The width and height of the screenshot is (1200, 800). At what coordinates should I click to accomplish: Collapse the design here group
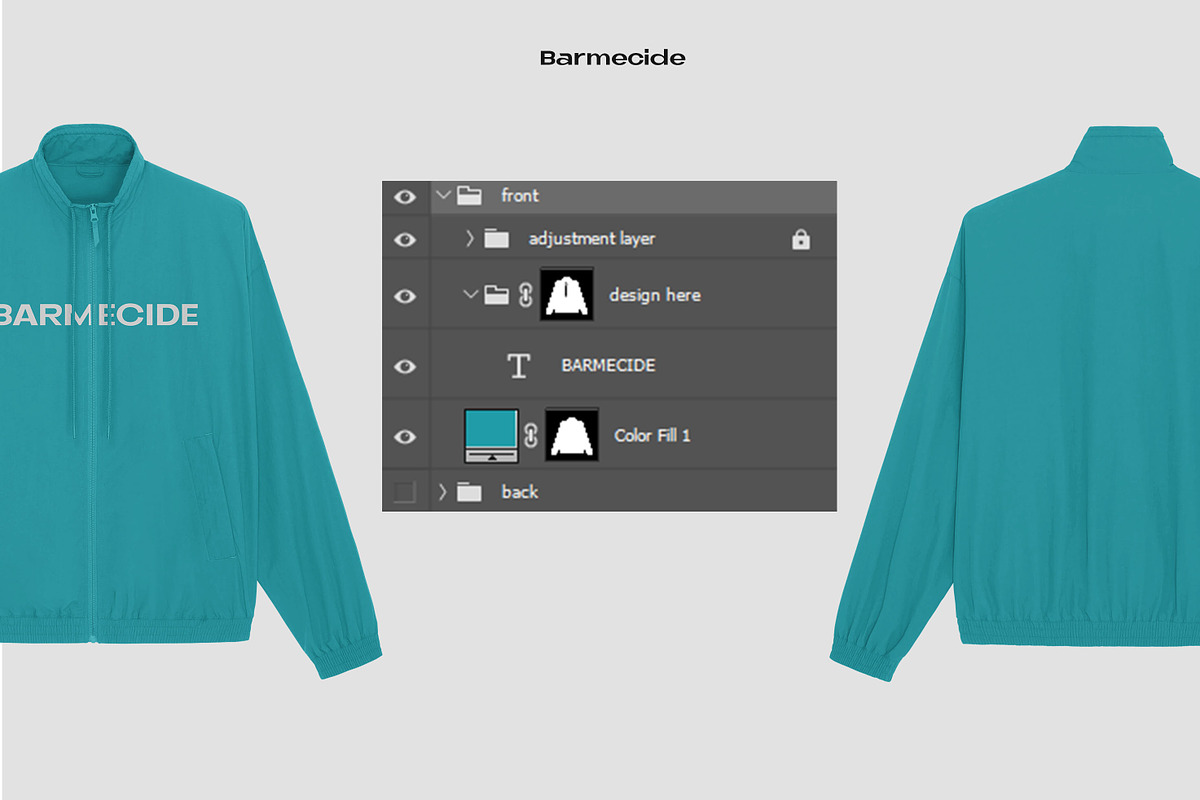471,295
